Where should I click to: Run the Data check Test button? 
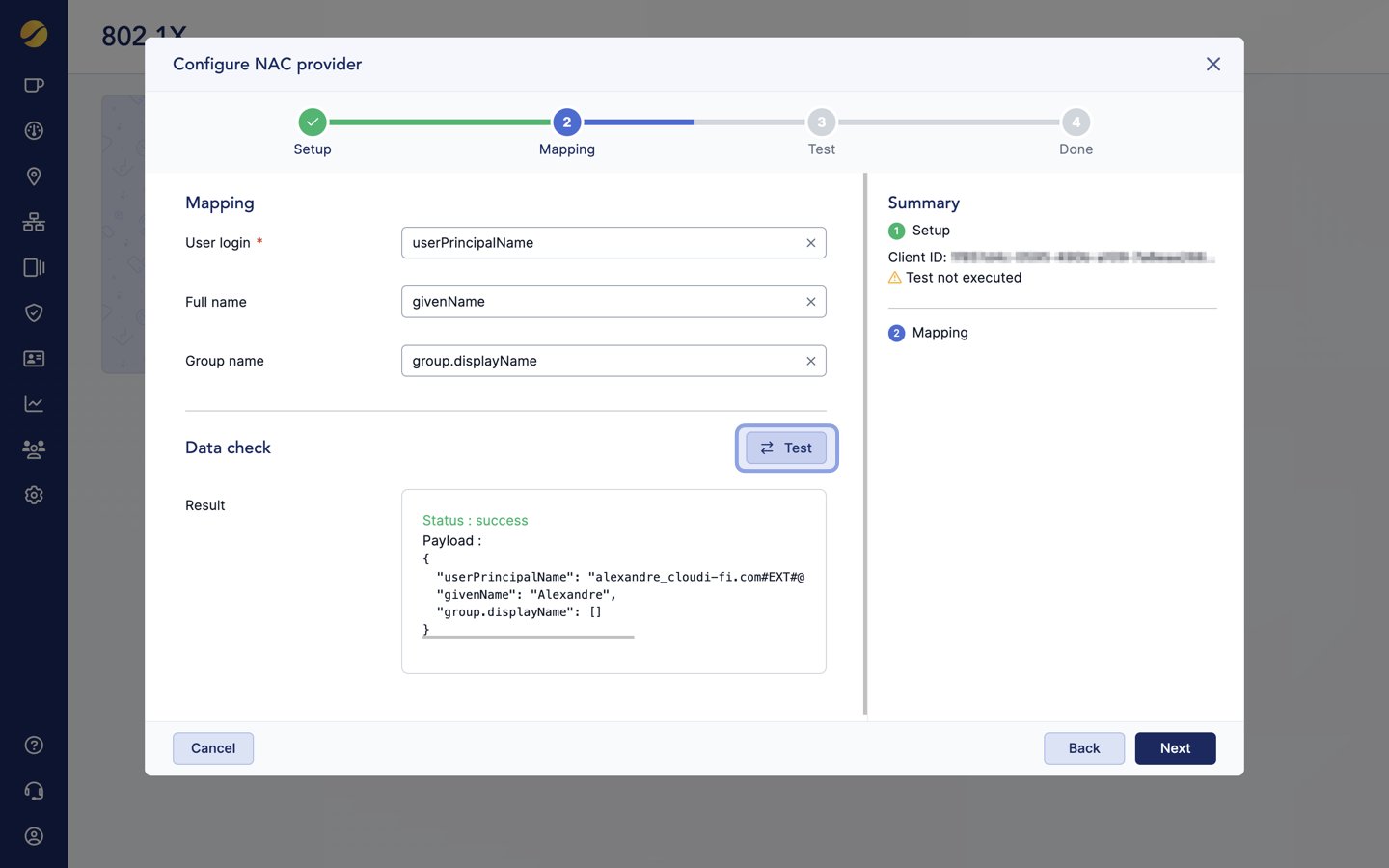coord(786,448)
